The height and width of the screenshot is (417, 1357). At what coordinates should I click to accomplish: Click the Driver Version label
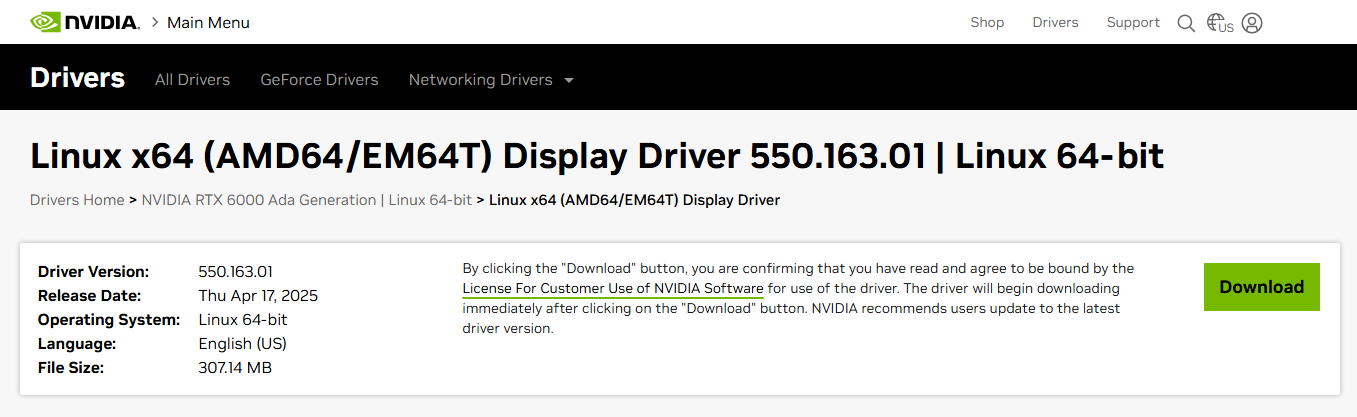[x=93, y=272]
